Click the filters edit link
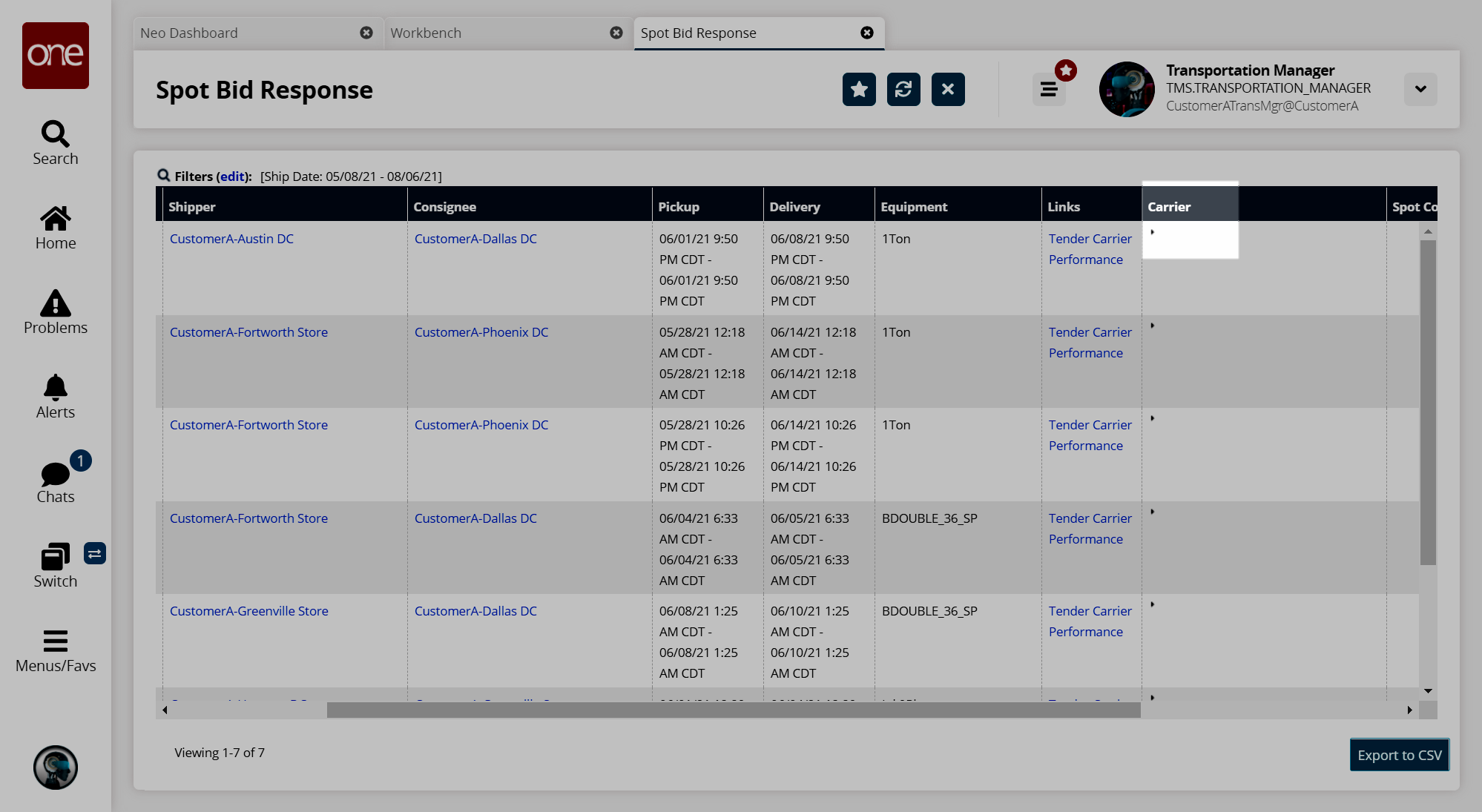The height and width of the screenshot is (812, 1482). click(x=232, y=176)
